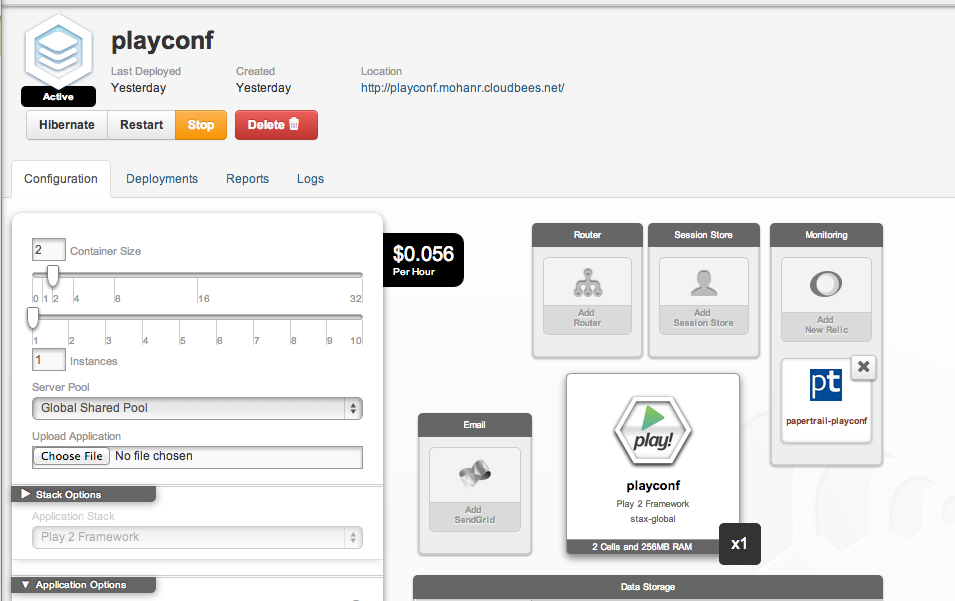Open the Logs tab
Viewport: 955px width, 601px height.
tap(310, 179)
